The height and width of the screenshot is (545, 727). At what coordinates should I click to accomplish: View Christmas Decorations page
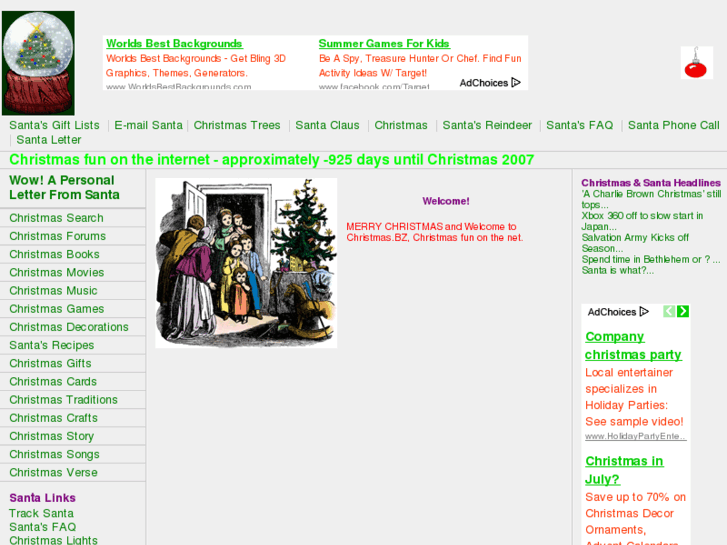[x=69, y=327]
